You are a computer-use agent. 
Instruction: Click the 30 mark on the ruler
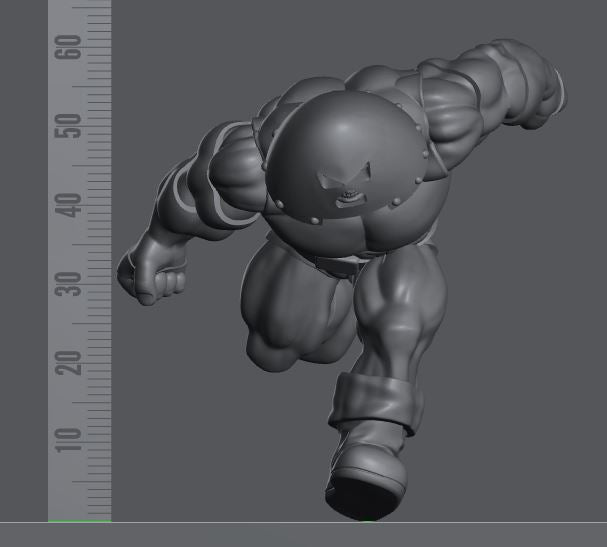[70, 284]
